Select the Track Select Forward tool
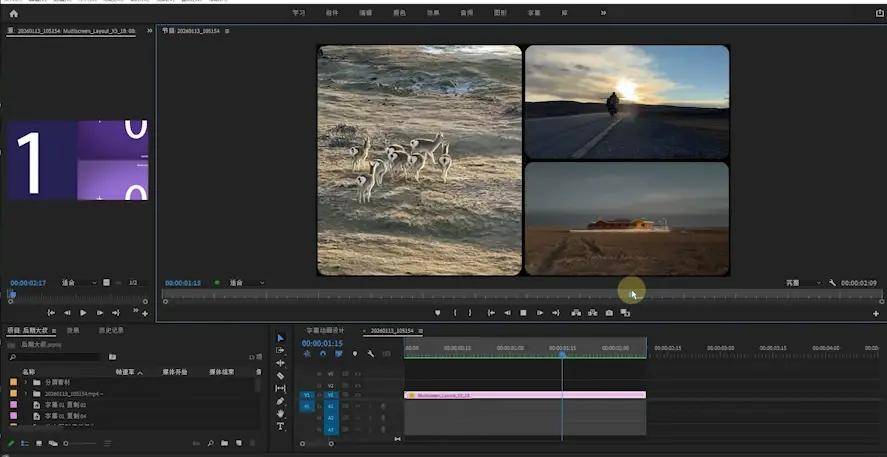Viewport: 887px width, 457px height. point(280,350)
